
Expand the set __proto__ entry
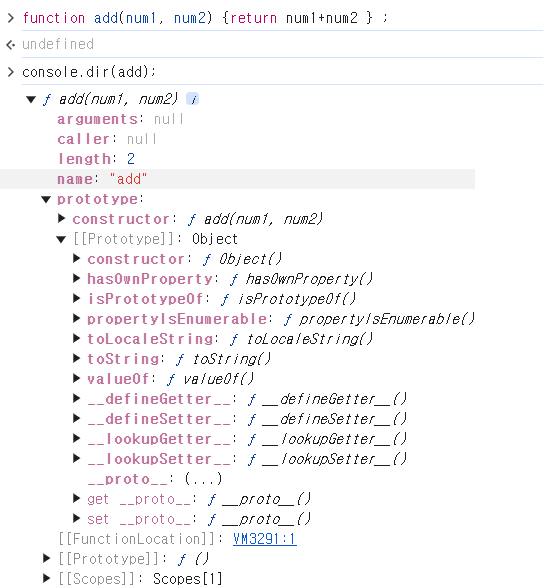[76, 519]
